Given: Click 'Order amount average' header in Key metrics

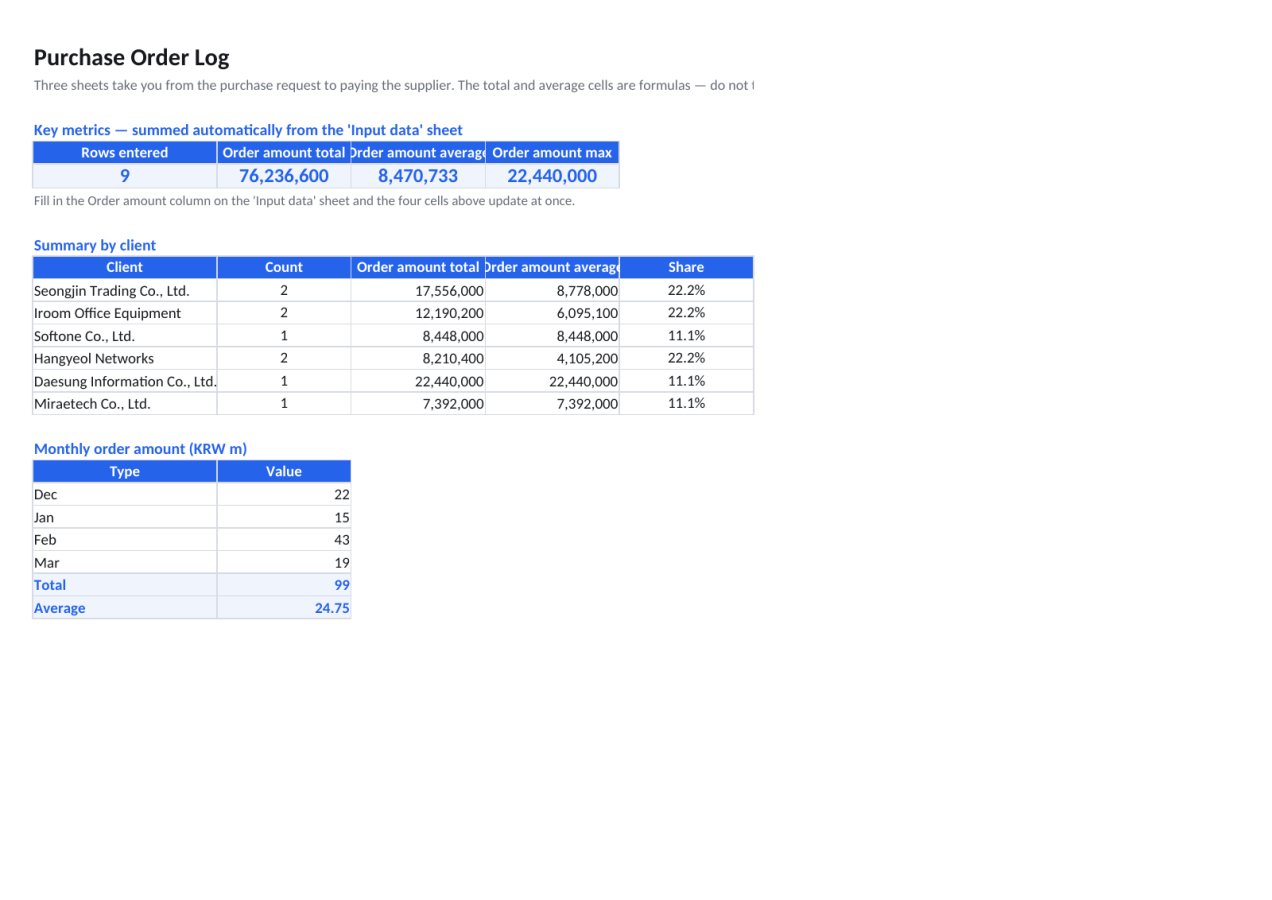Looking at the screenshot, I should click(418, 153).
